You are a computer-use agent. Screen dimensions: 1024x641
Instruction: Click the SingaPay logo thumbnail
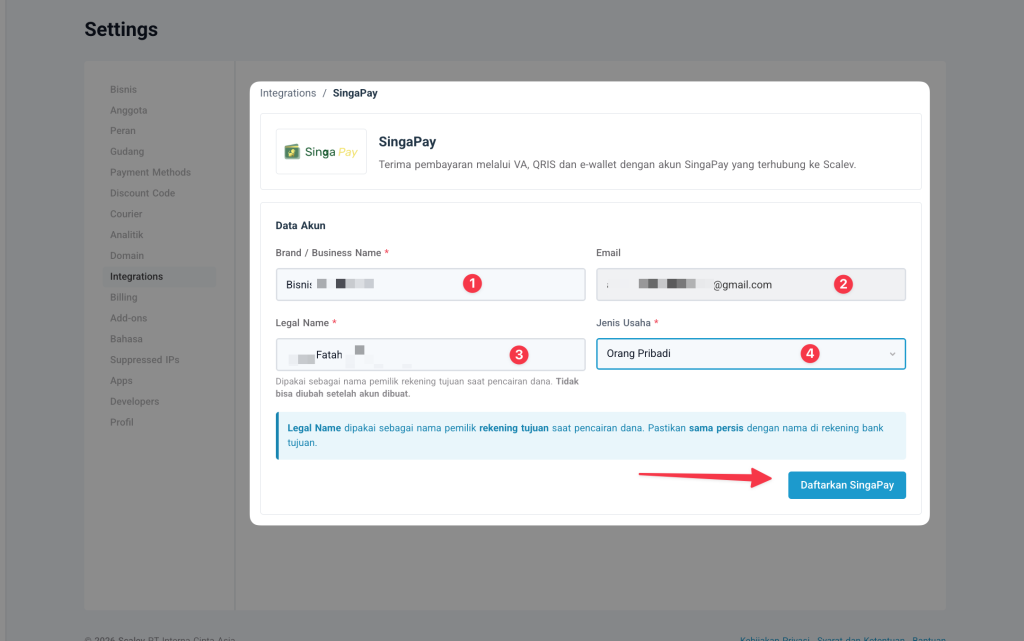click(x=321, y=151)
